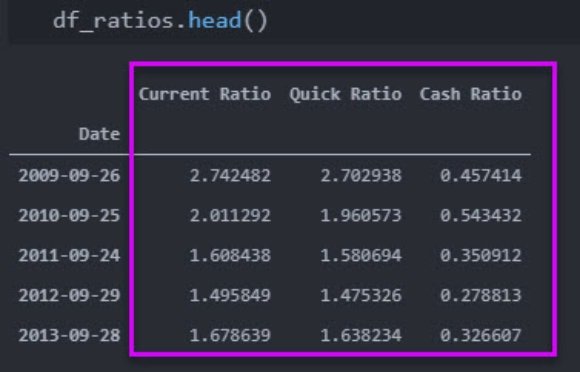Select the row label 2011-09-24

70,255
